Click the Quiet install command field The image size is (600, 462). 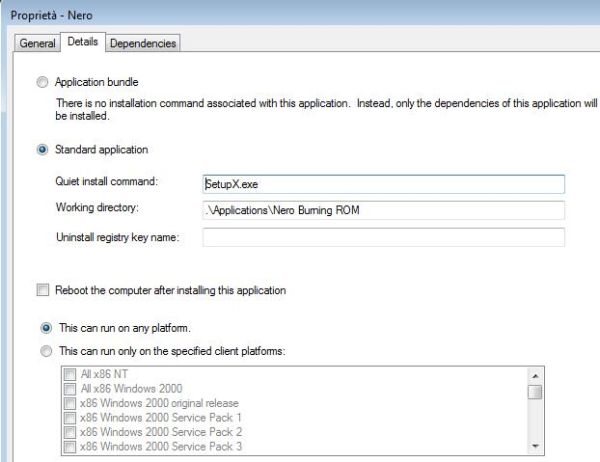tap(383, 184)
